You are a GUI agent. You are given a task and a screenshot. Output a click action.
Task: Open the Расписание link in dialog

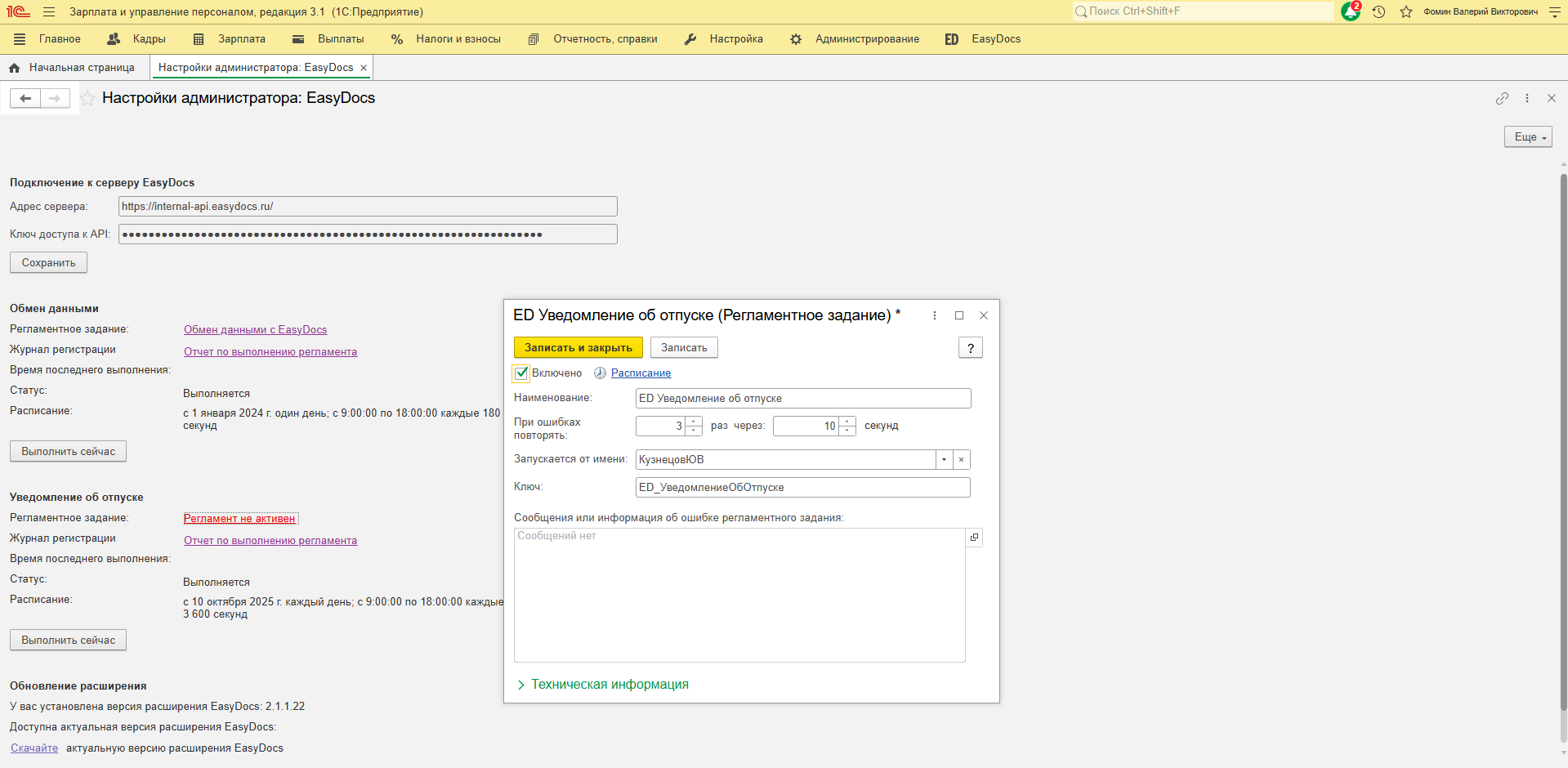641,373
